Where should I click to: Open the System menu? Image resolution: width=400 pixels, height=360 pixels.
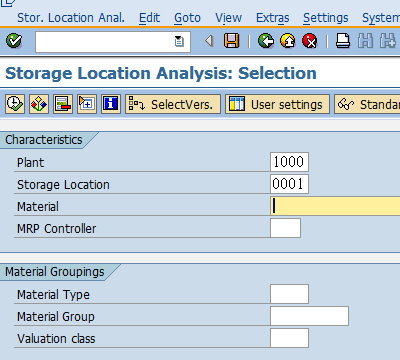(x=381, y=18)
